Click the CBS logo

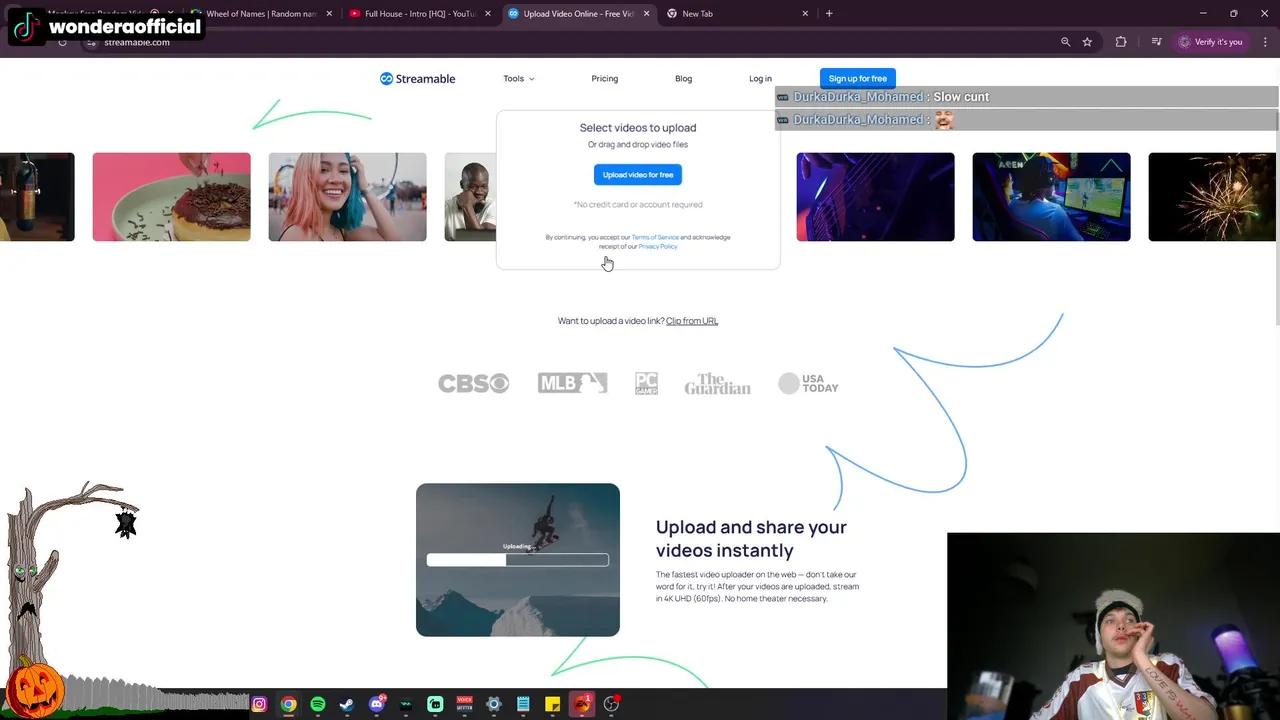point(474,383)
